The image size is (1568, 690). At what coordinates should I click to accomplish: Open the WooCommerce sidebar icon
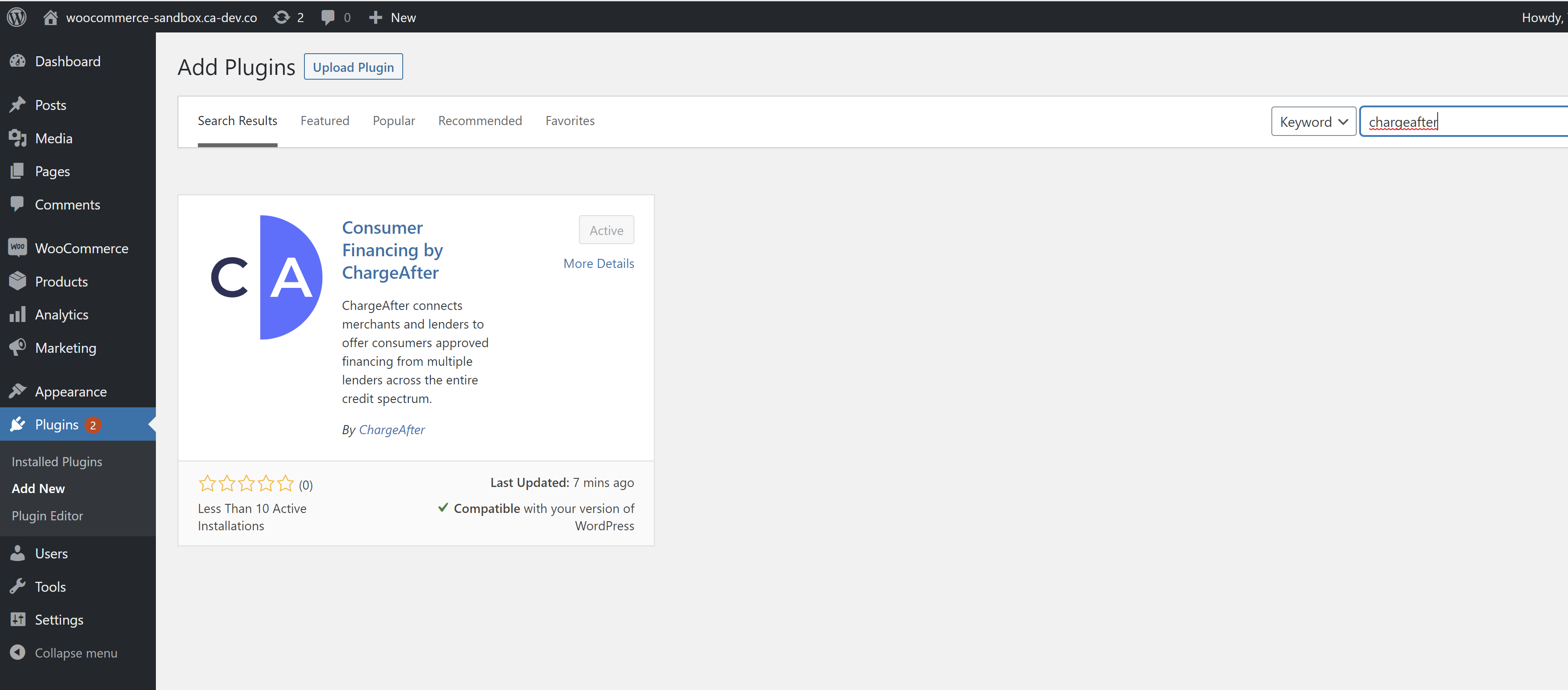coord(18,248)
